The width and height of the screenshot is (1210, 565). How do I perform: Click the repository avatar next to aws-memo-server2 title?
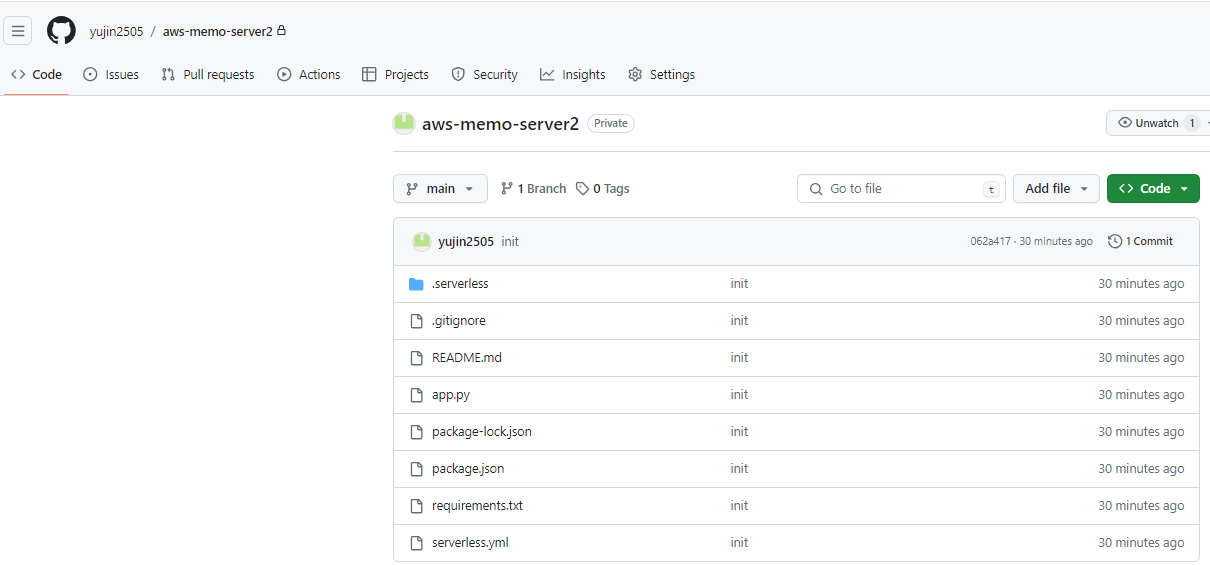point(404,124)
